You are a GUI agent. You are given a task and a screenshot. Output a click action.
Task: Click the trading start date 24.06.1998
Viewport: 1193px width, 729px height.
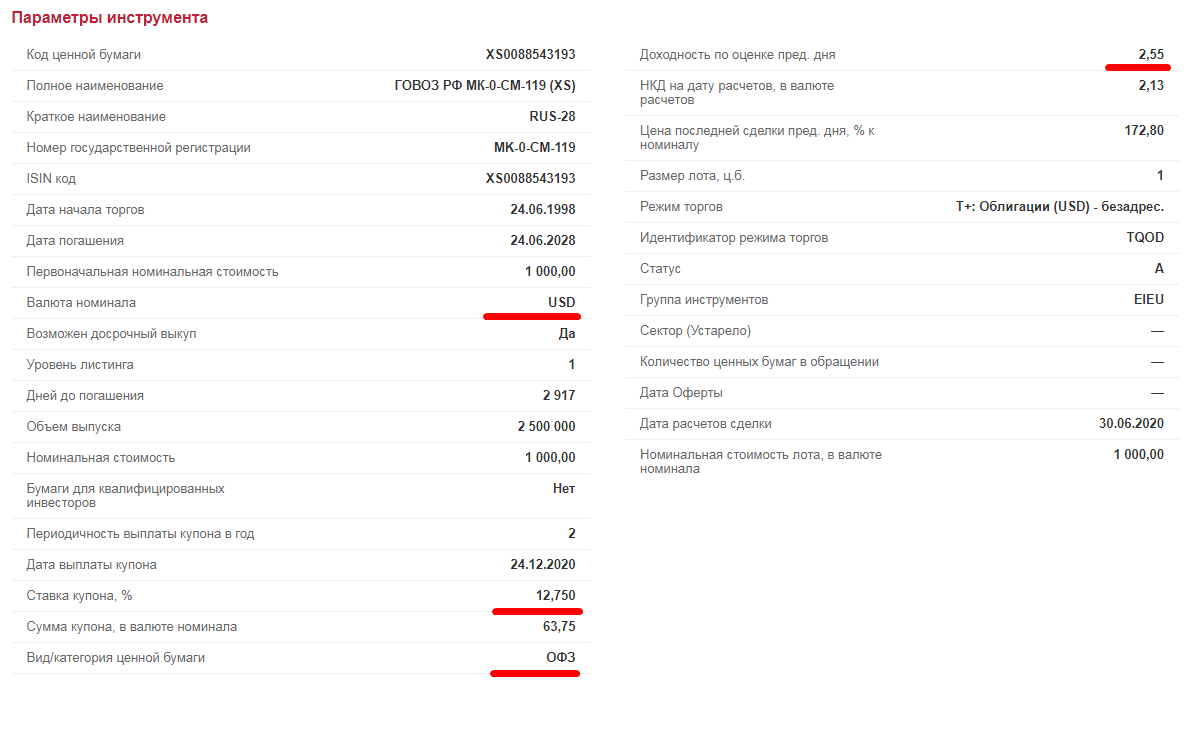542,210
